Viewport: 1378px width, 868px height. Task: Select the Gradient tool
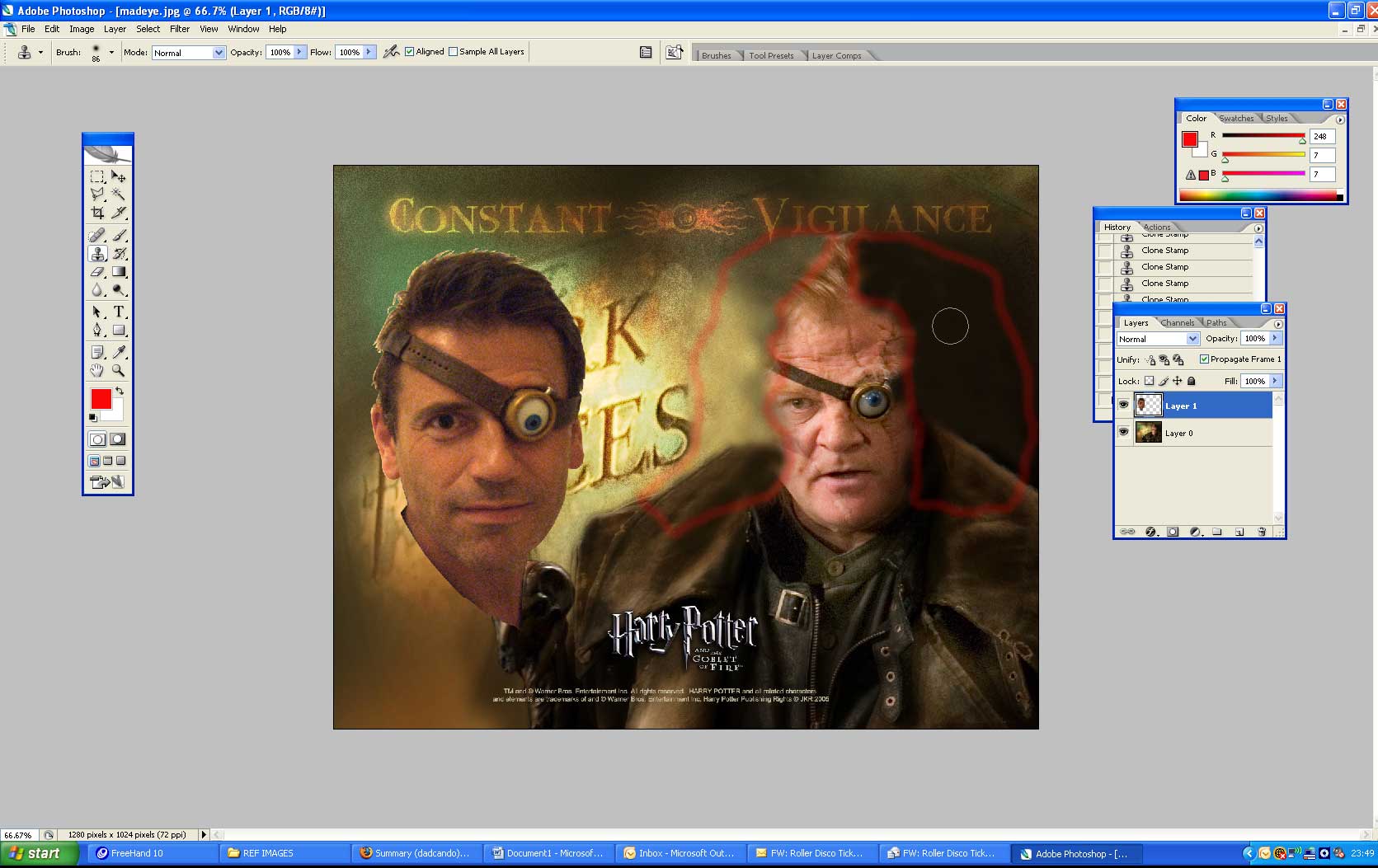pos(119,272)
